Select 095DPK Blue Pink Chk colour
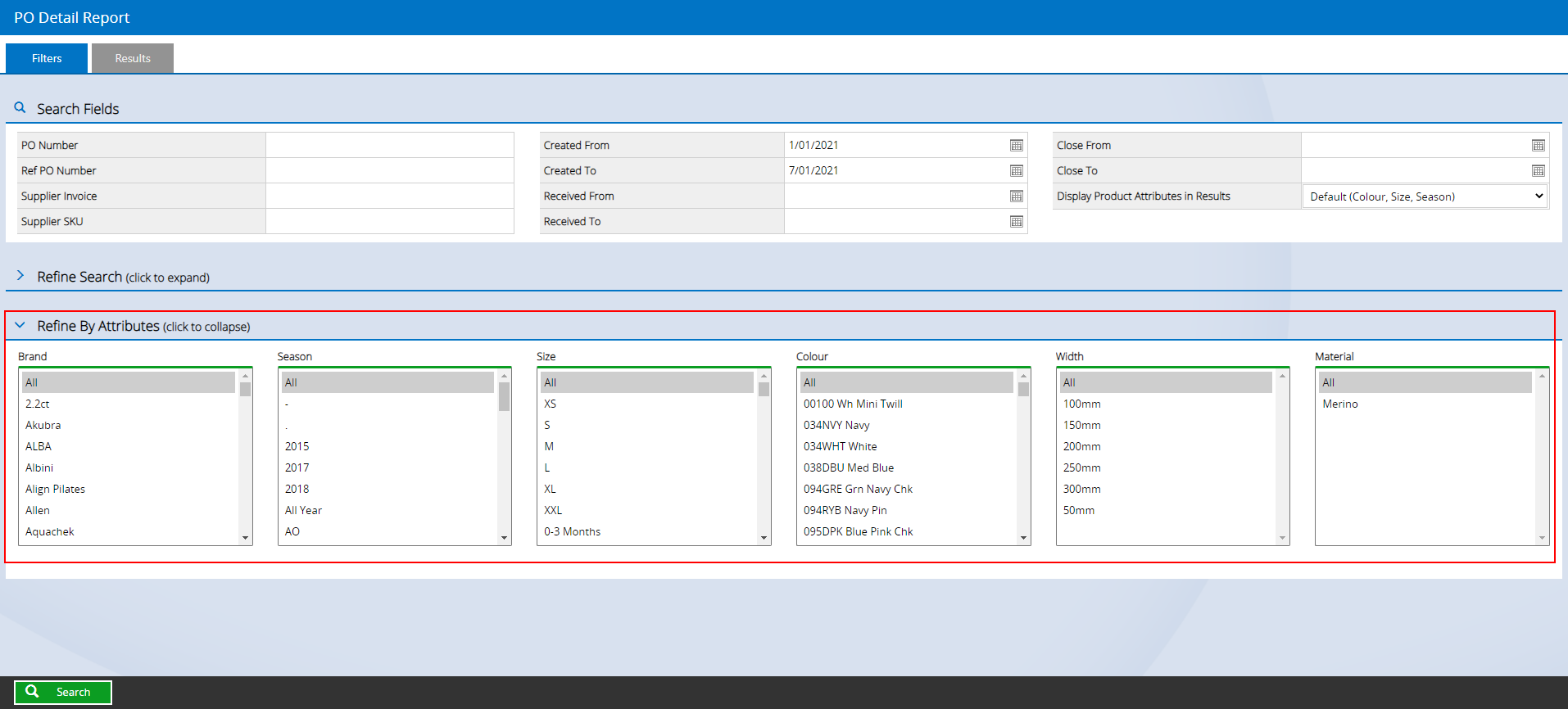This screenshot has height=709, width=1568. click(x=907, y=531)
